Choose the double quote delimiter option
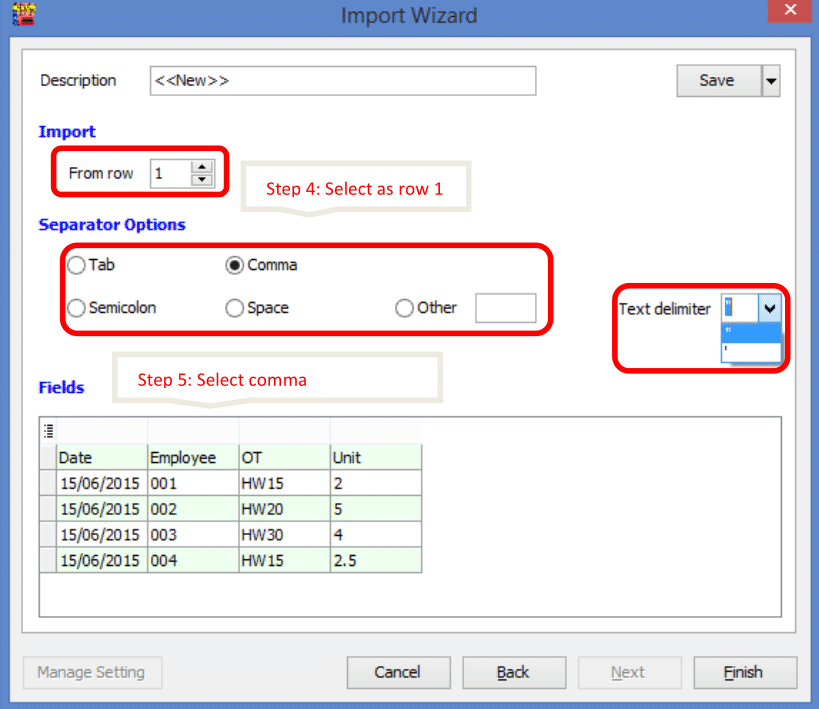This screenshot has width=819, height=709. click(750, 331)
